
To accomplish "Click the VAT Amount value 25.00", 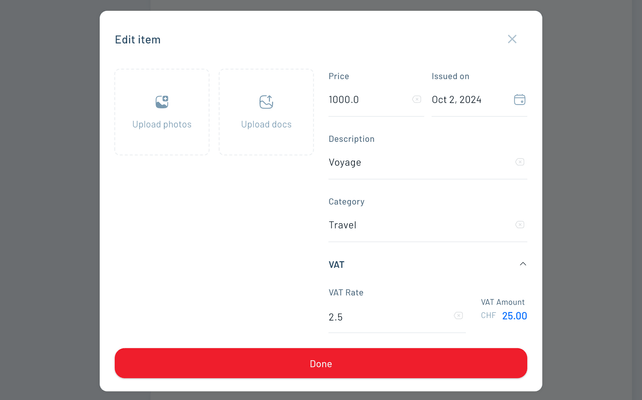I will pos(514,316).
